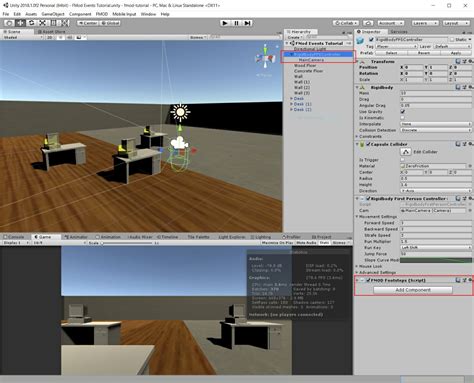Click the Step frame button
This screenshot has width=474, height=383.
pos(247,23)
